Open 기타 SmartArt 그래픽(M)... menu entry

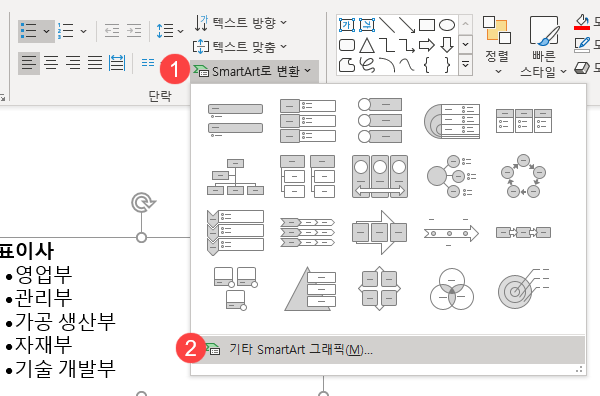(388, 350)
